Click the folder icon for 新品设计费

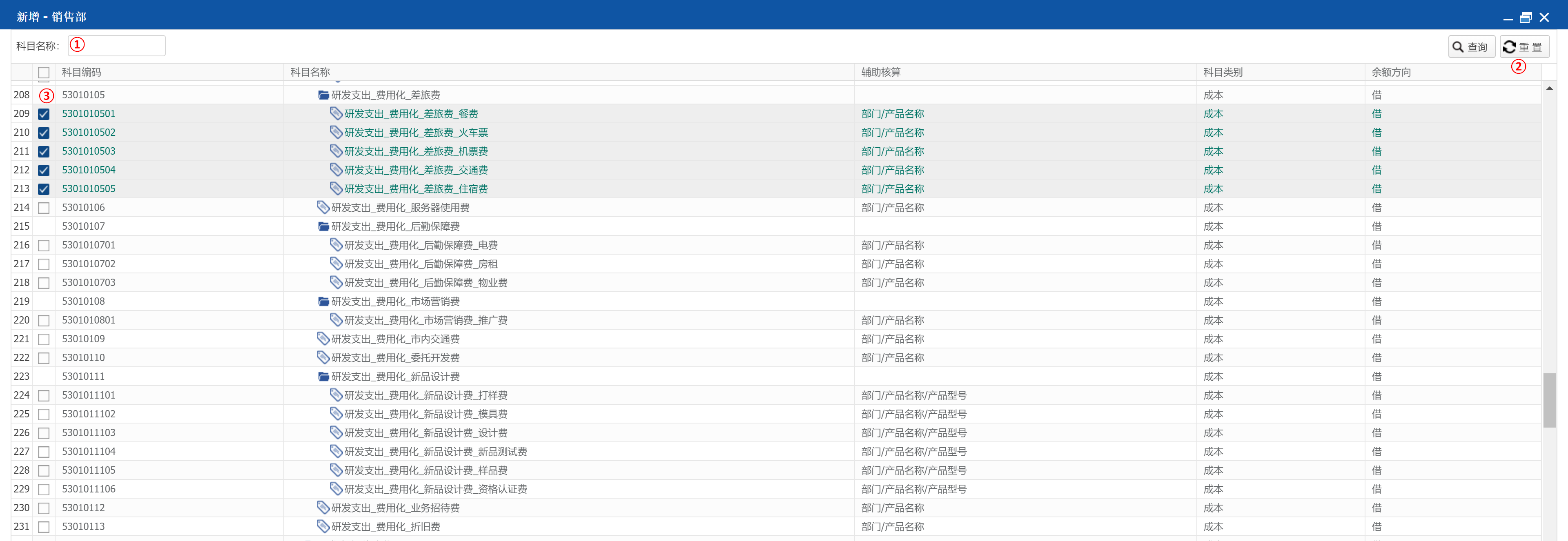pyautogui.click(x=323, y=376)
